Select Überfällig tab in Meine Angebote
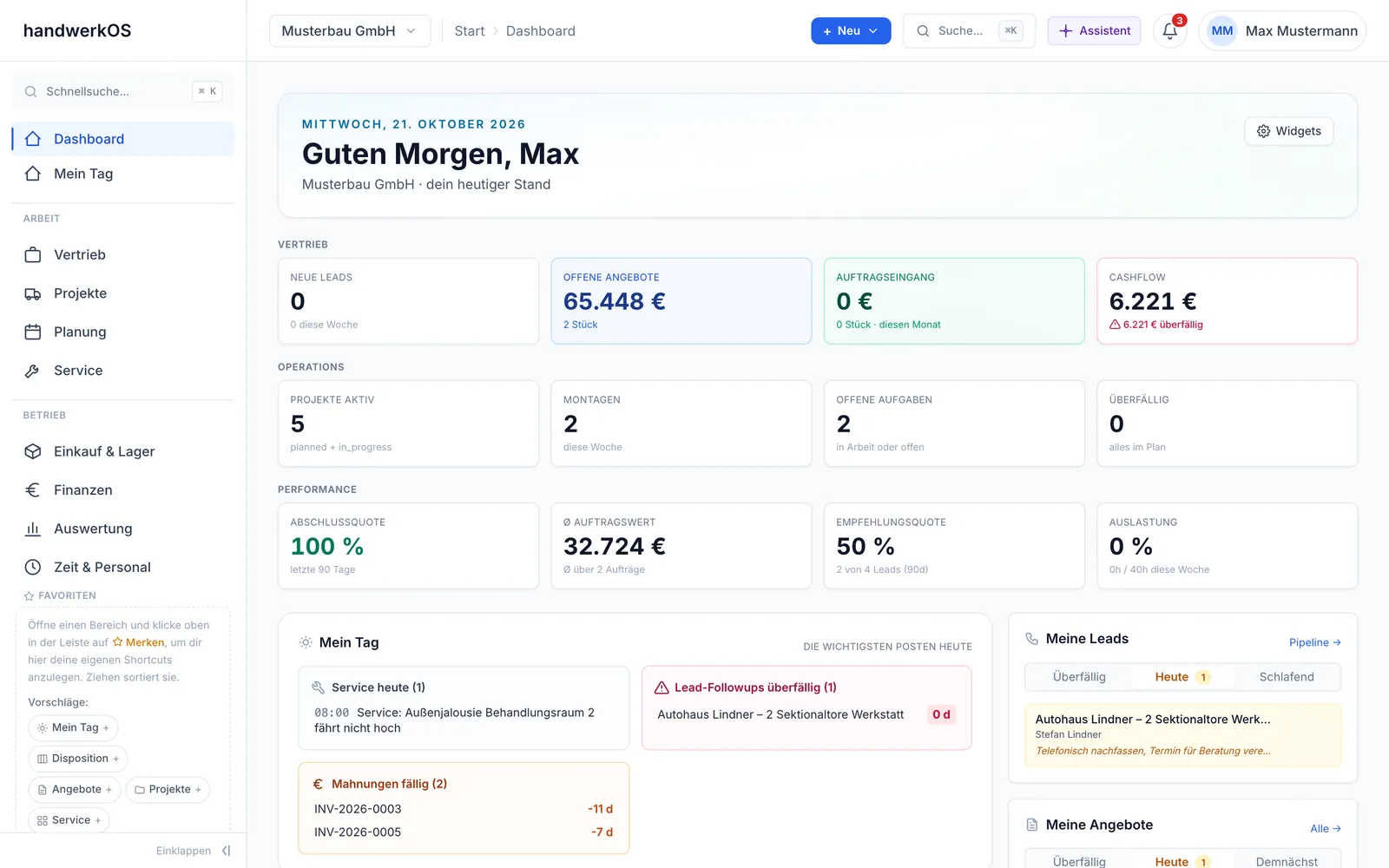 [1079, 861]
